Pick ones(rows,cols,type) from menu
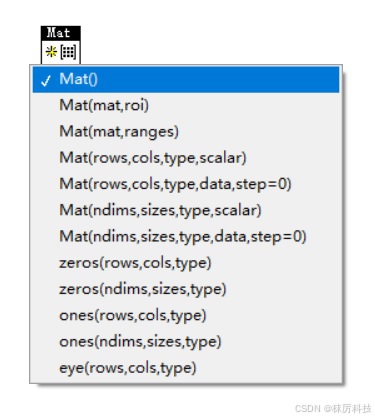 (186, 315)
